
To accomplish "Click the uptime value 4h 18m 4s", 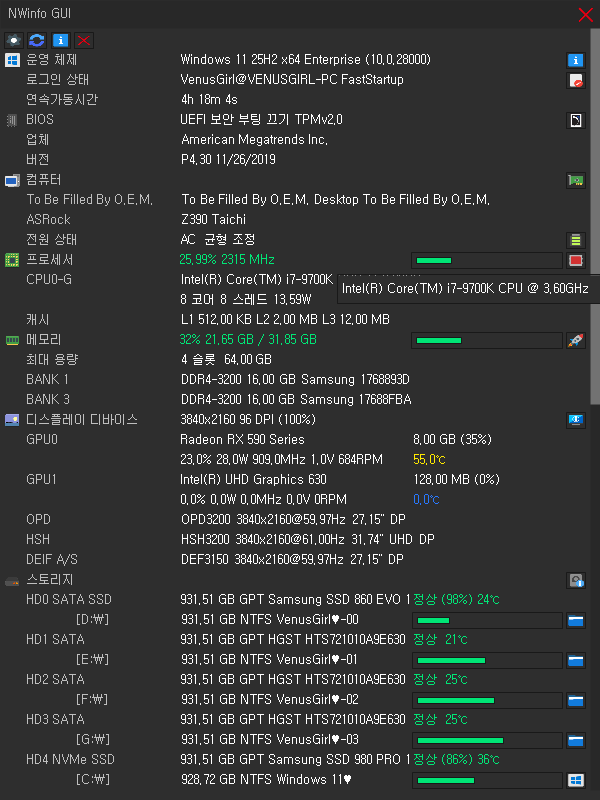I will (x=209, y=99).
